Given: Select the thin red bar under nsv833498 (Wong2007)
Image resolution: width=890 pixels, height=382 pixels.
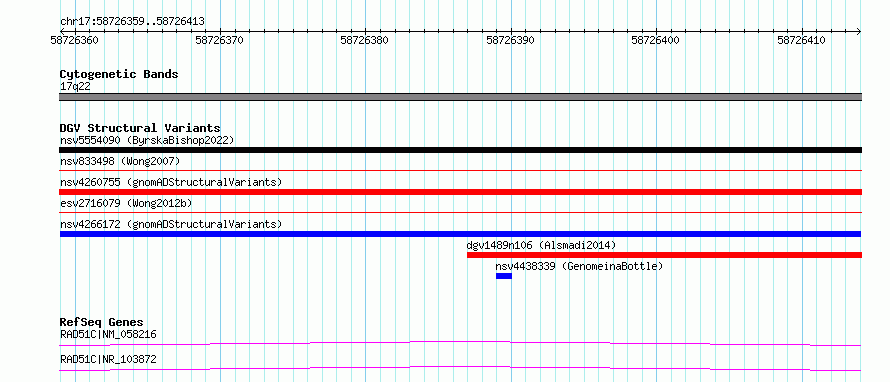Looking at the screenshot, I should click(x=460, y=170).
